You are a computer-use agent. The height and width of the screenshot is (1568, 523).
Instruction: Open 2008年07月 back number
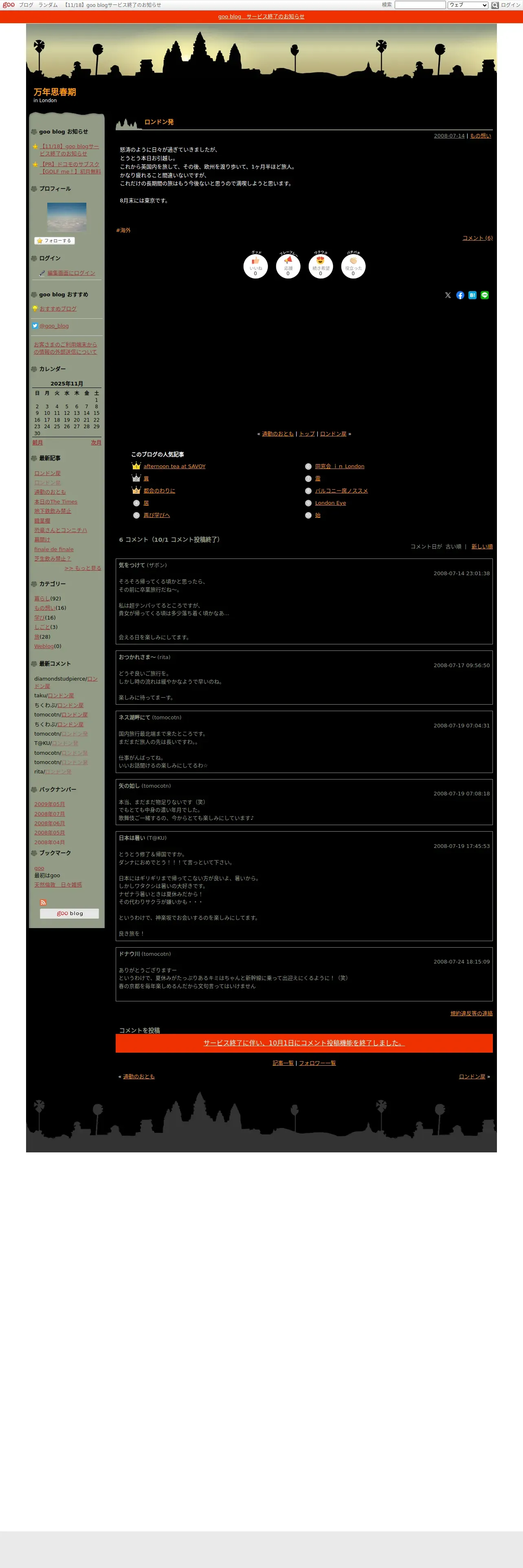pos(49,814)
